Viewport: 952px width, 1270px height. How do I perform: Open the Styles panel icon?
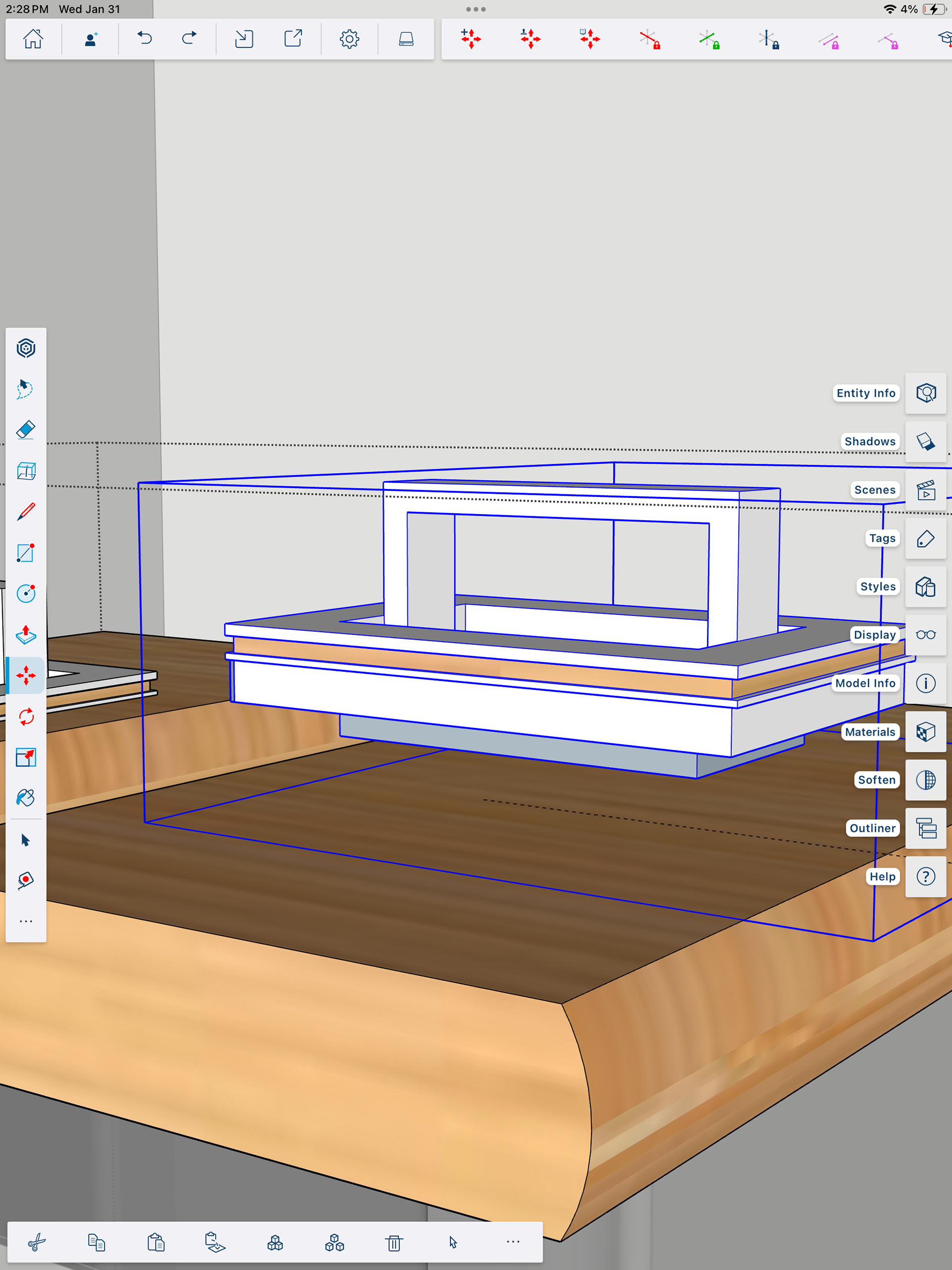(x=926, y=587)
